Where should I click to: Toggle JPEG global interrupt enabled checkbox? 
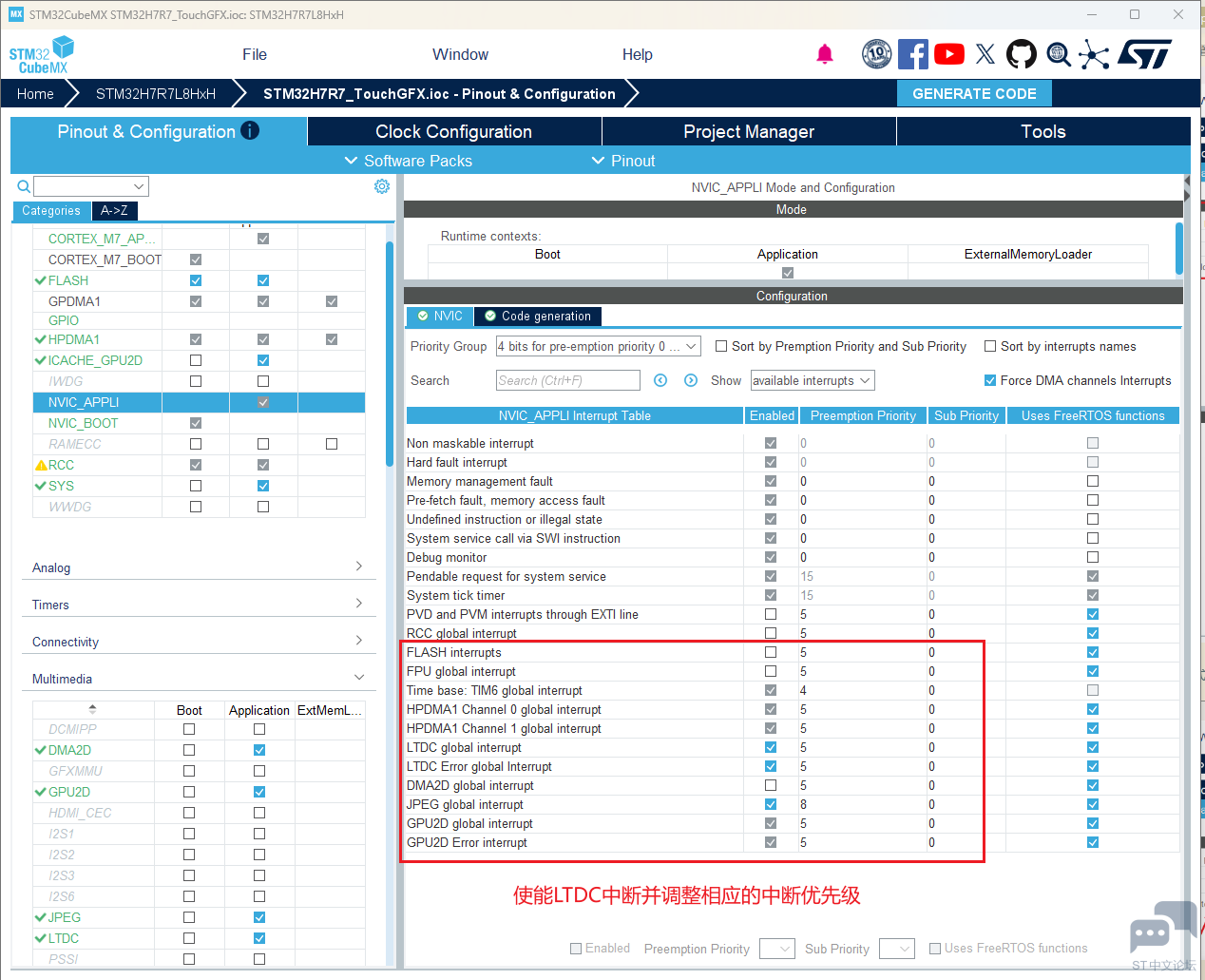(x=771, y=804)
